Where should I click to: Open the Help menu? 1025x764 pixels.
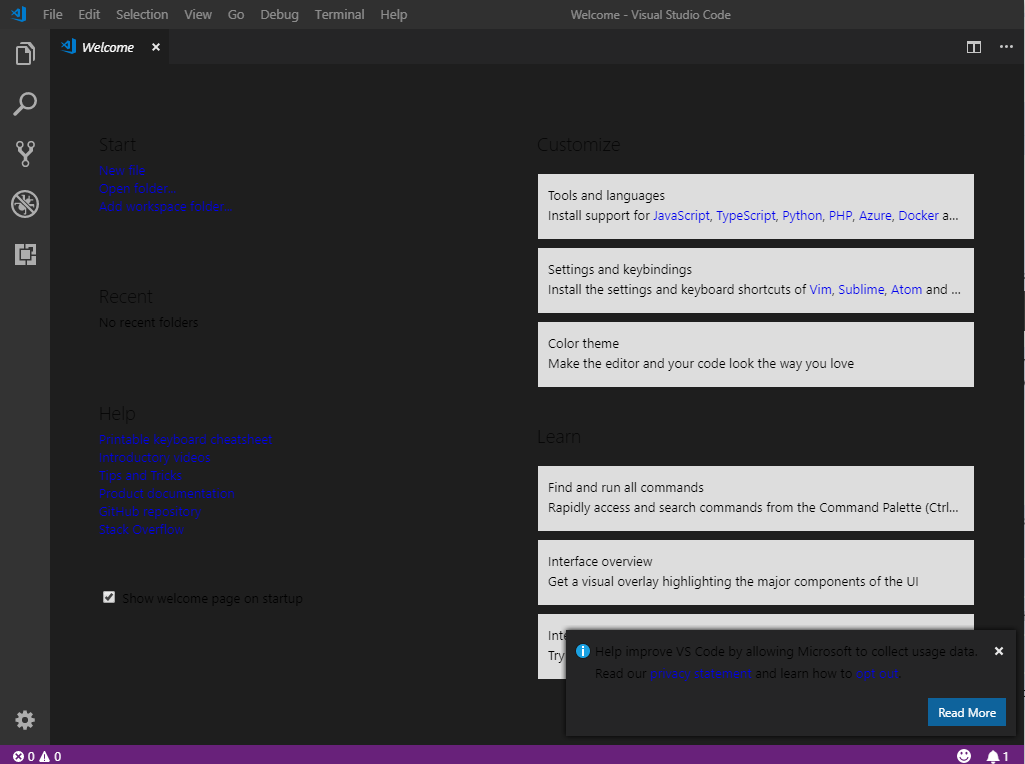394,14
